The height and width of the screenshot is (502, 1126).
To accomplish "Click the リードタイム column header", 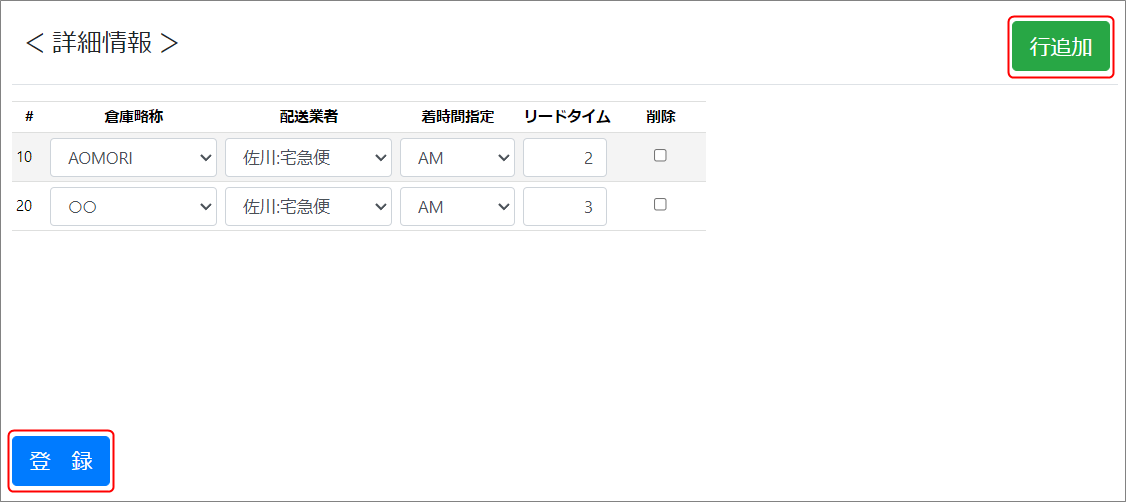I will tap(567, 116).
